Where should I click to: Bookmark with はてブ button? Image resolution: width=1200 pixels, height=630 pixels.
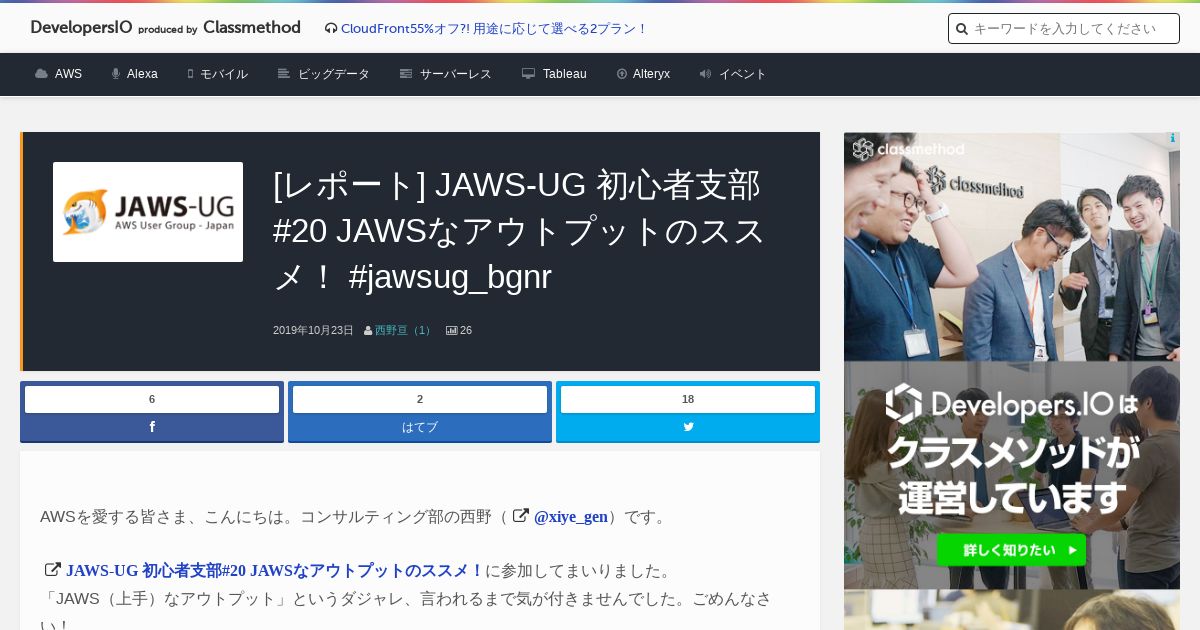pyautogui.click(x=420, y=427)
